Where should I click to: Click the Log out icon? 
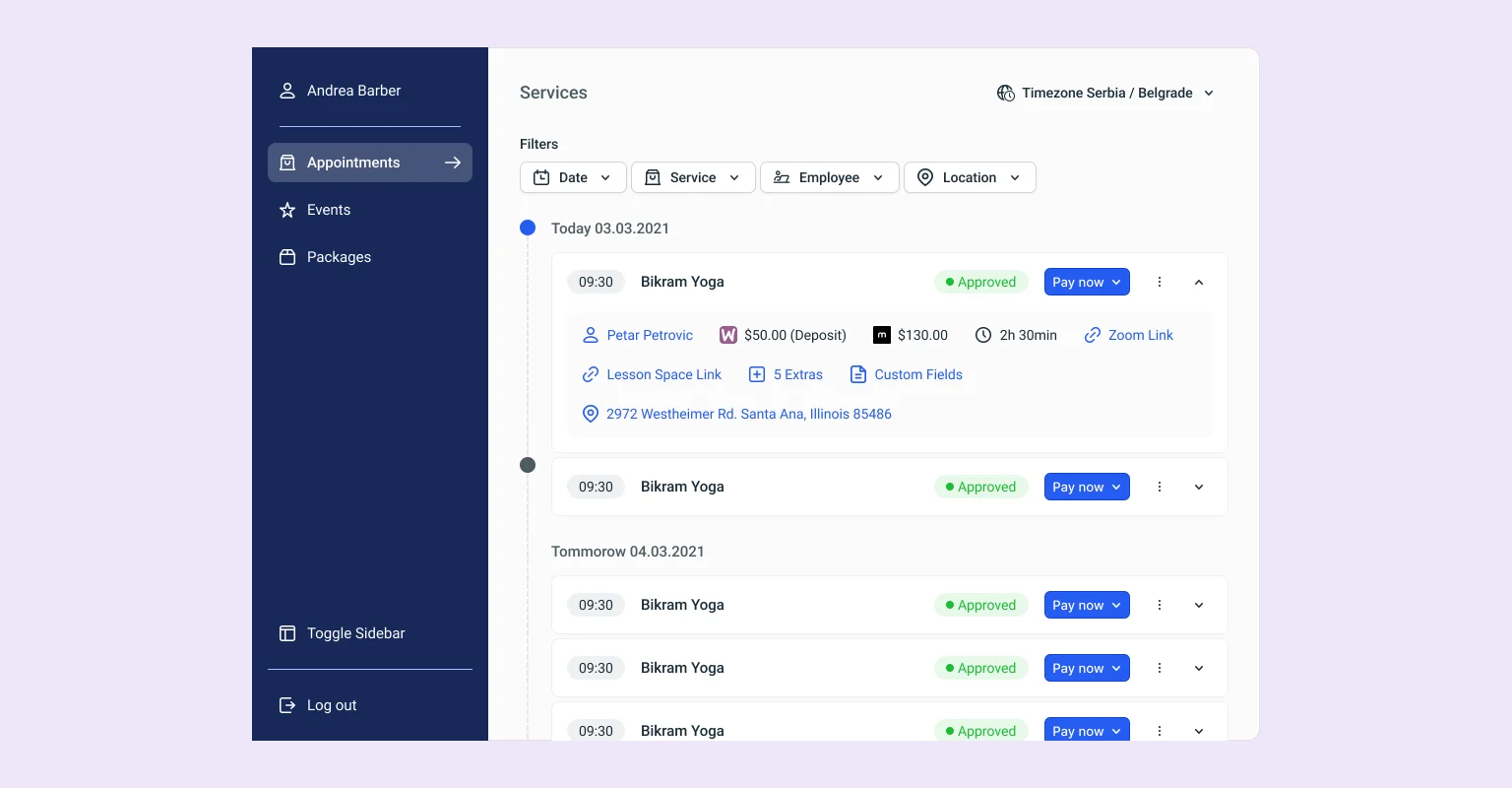(x=287, y=705)
